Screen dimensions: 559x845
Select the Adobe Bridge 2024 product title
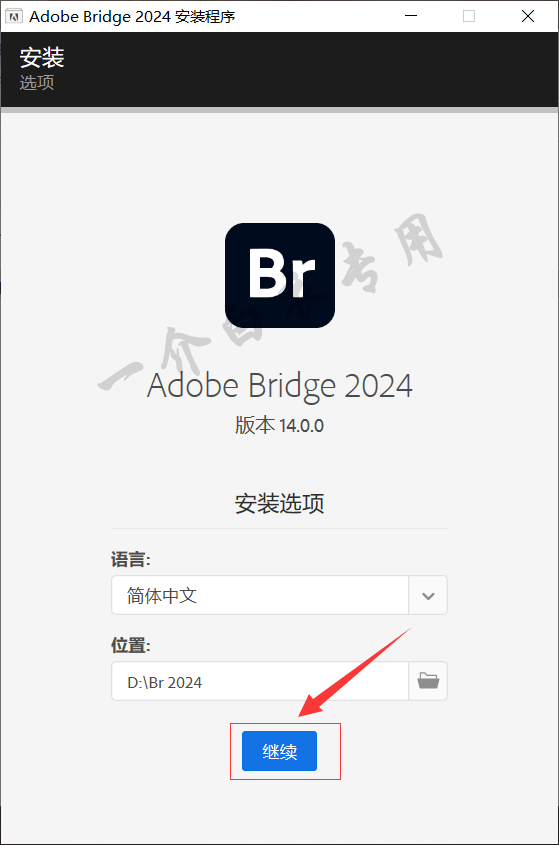pos(280,386)
